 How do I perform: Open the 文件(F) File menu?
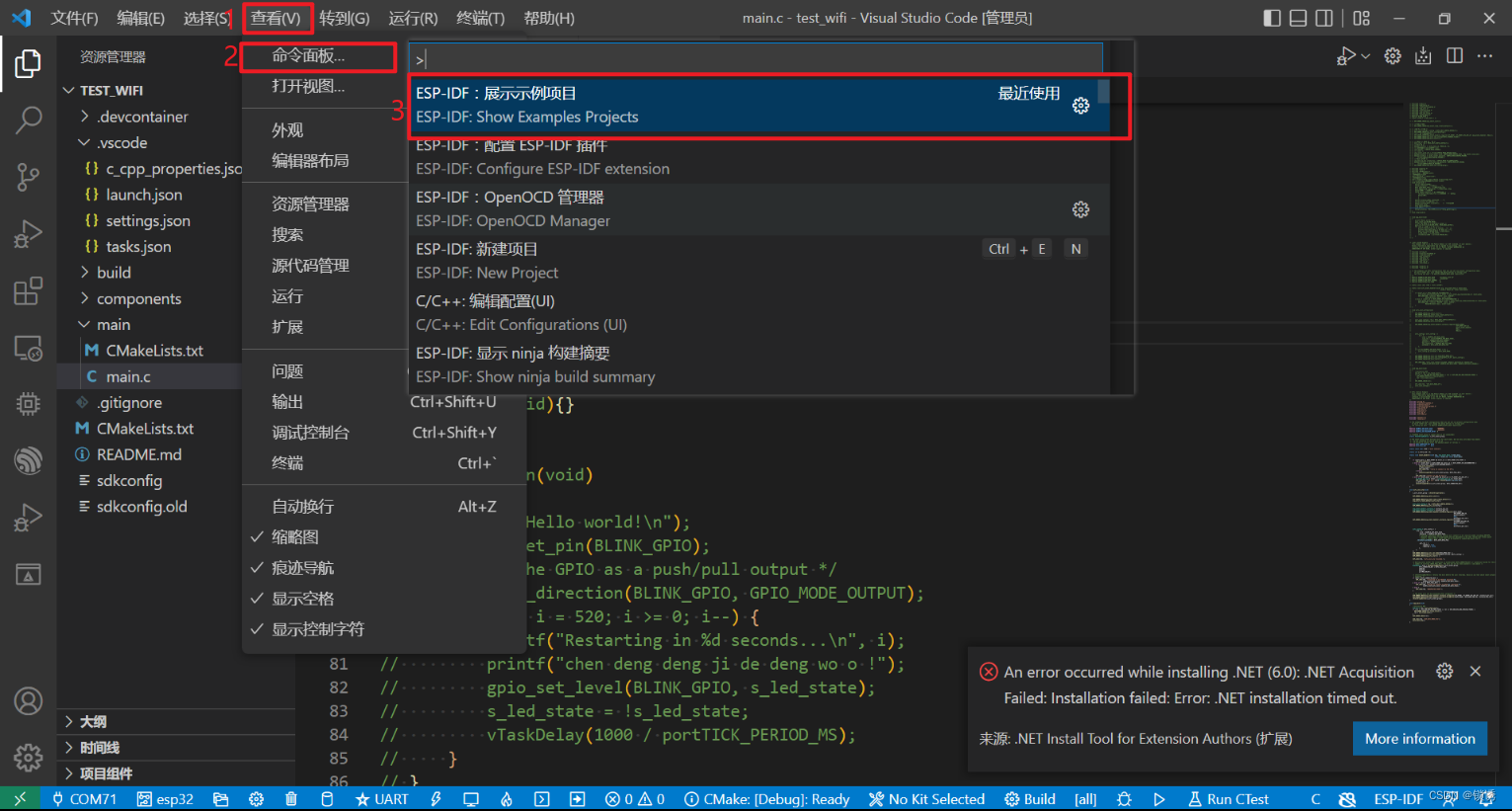(x=74, y=18)
